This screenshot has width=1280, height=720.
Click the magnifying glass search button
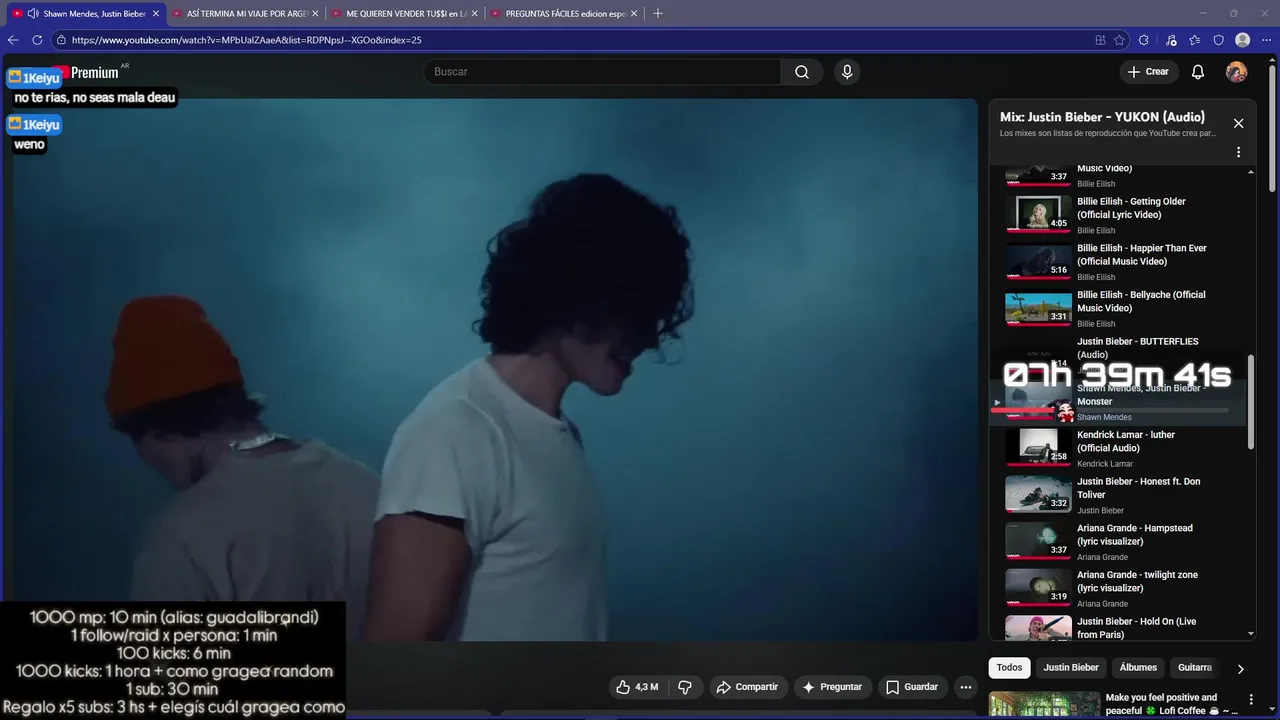[x=802, y=72]
